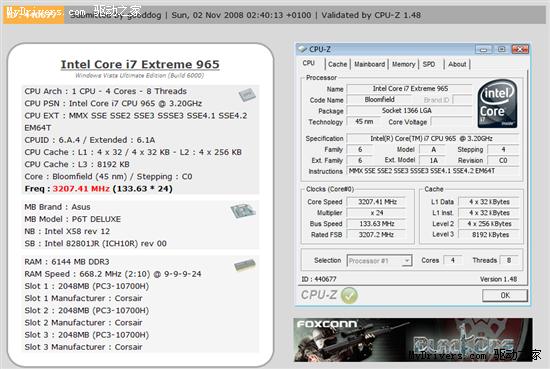Click the Cores value 4
Viewport: 550px width, 369px height.
coord(453,260)
